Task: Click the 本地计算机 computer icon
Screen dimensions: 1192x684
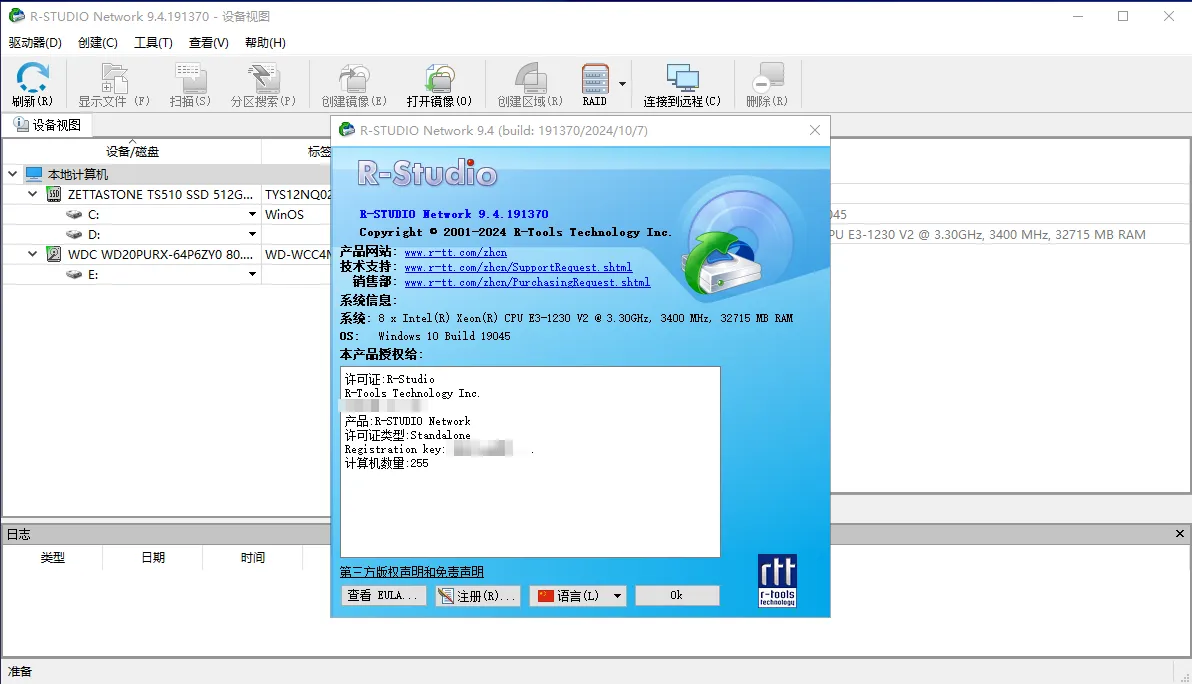Action: point(34,174)
